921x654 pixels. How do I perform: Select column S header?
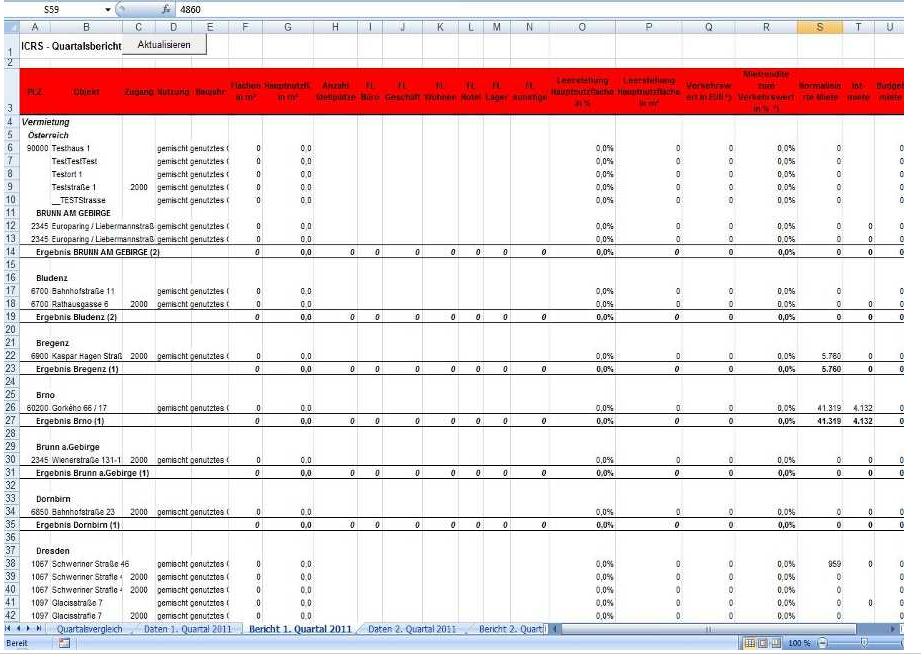pos(819,27)
